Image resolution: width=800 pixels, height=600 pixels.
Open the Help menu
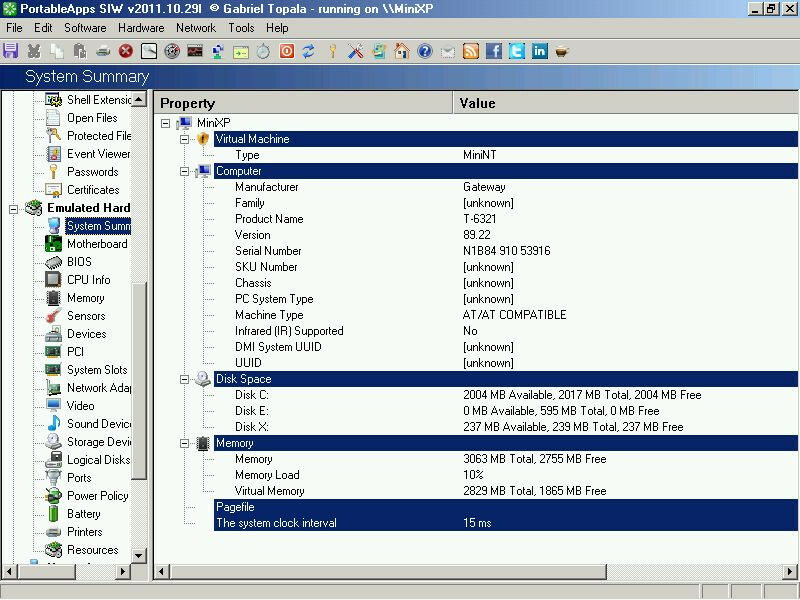click(x=277, y=28)
